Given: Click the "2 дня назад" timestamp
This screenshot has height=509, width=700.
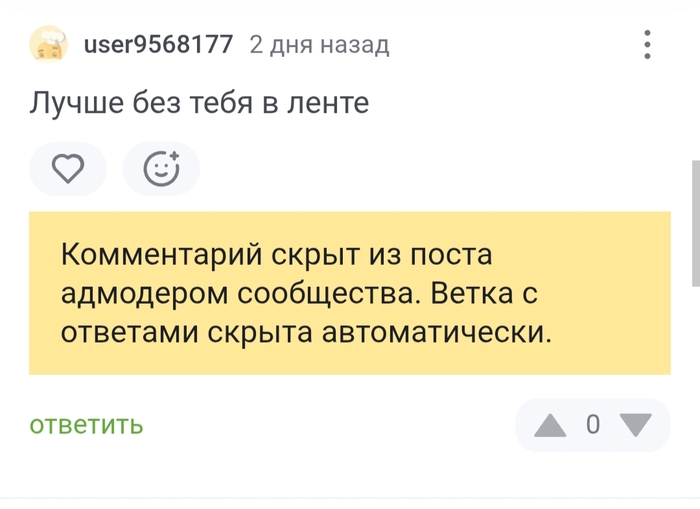Looking at the screenshot, I should [x=319, y=45].
